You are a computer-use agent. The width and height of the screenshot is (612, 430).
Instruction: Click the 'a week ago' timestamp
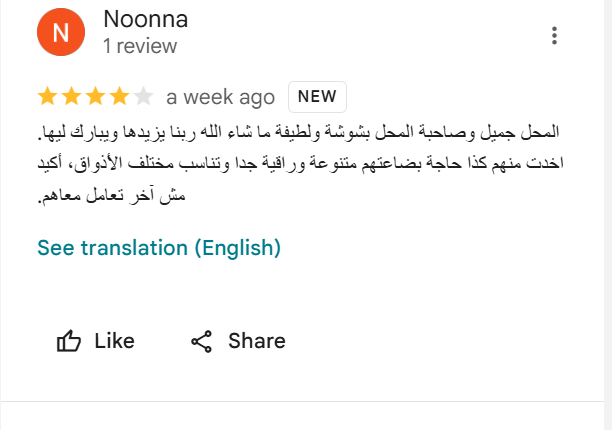coord(221,97)
